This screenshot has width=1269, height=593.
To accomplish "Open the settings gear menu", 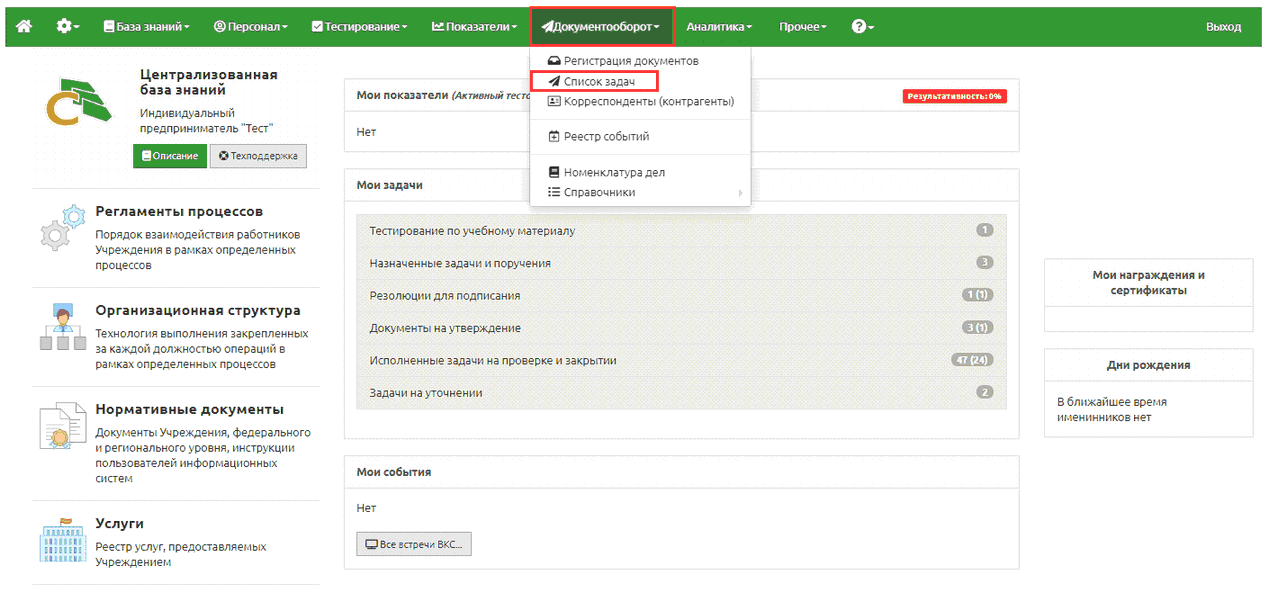I will (x=68, y=27).
